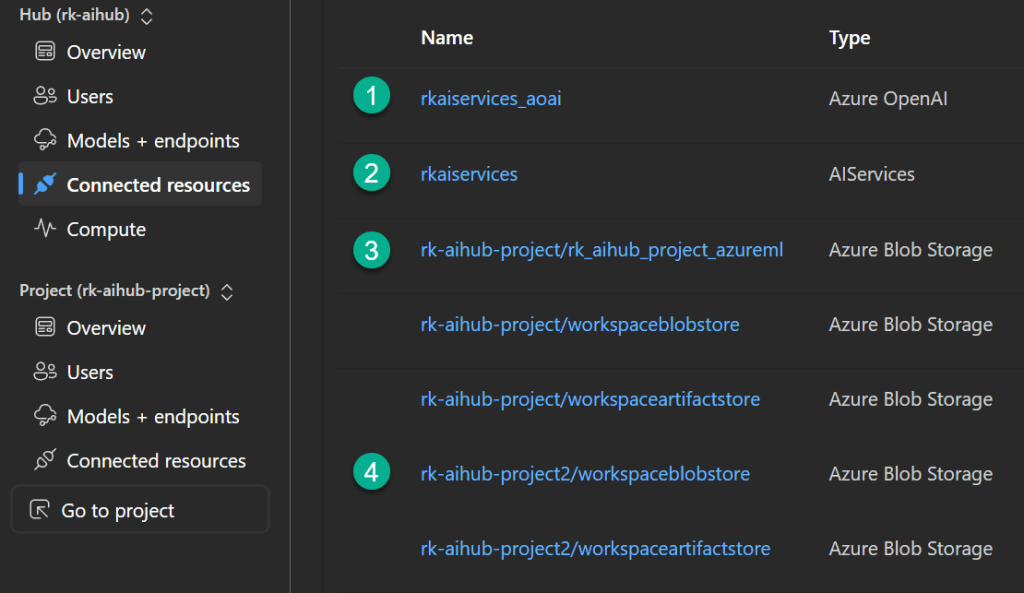Viewport: 1024px width, 593px height.
Task: Click the Go to project arrow icon
Action: [40, 511]
